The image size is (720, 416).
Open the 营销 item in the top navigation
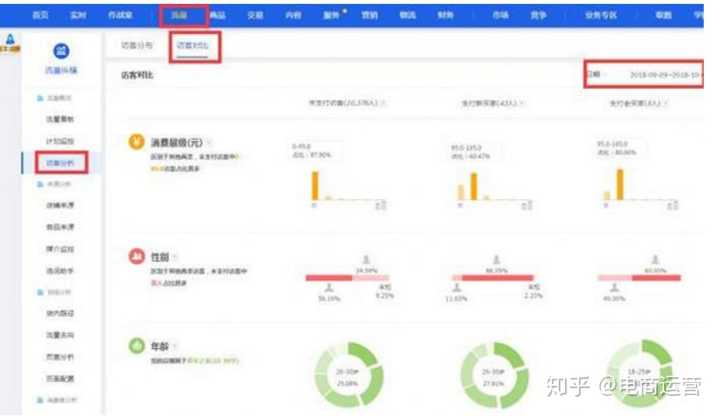point(370,15)
